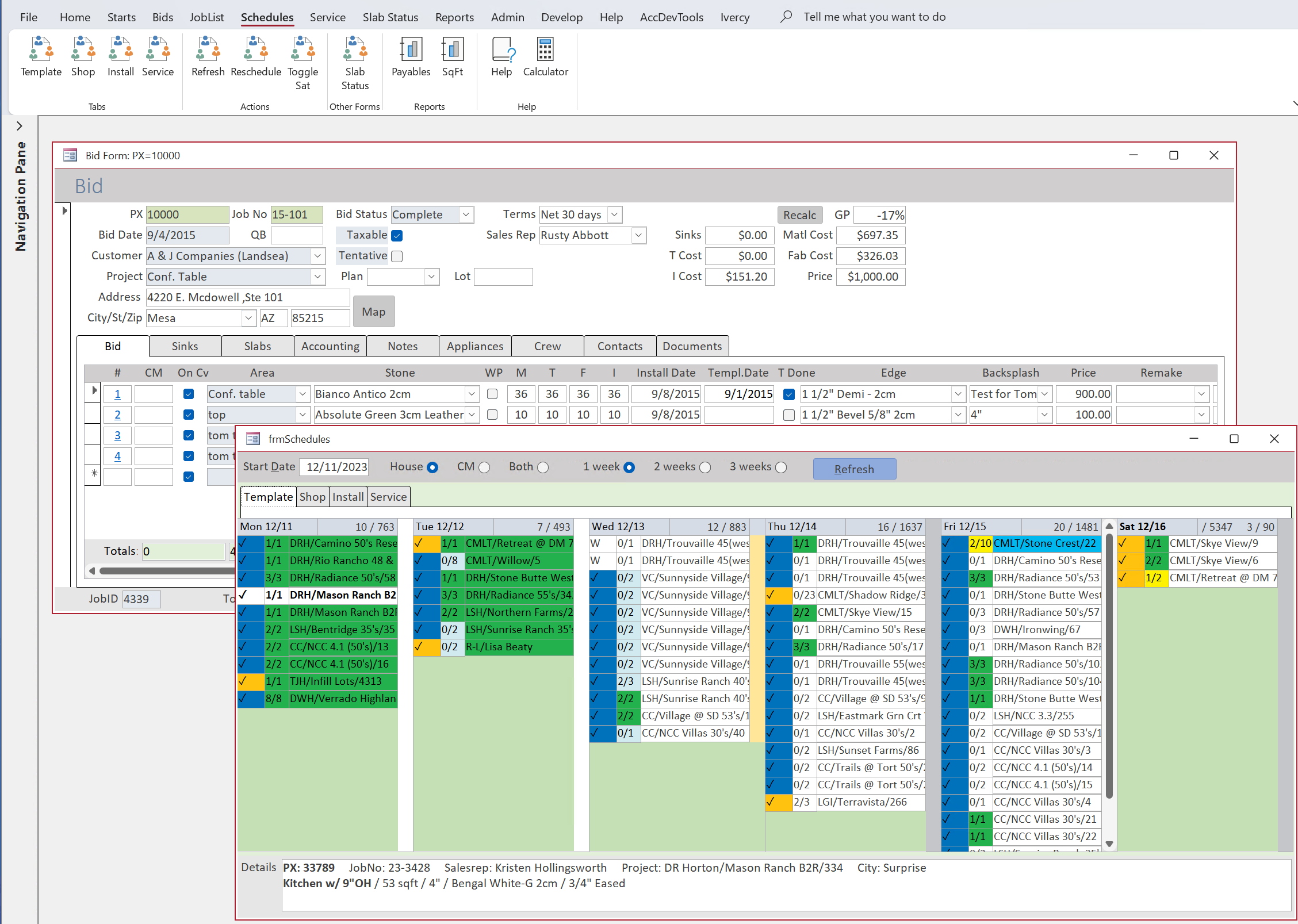Open the Reports ribbon tab
This screenshot has width=1298, height=924.
454,17
